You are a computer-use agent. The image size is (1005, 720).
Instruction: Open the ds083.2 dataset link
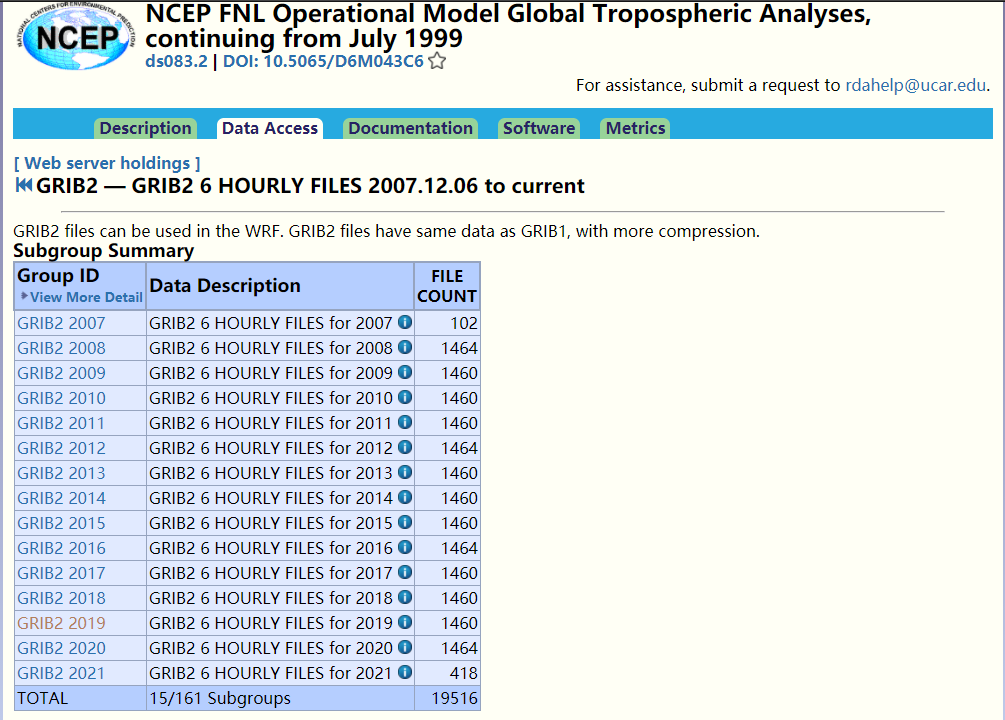tap(176, 62)
